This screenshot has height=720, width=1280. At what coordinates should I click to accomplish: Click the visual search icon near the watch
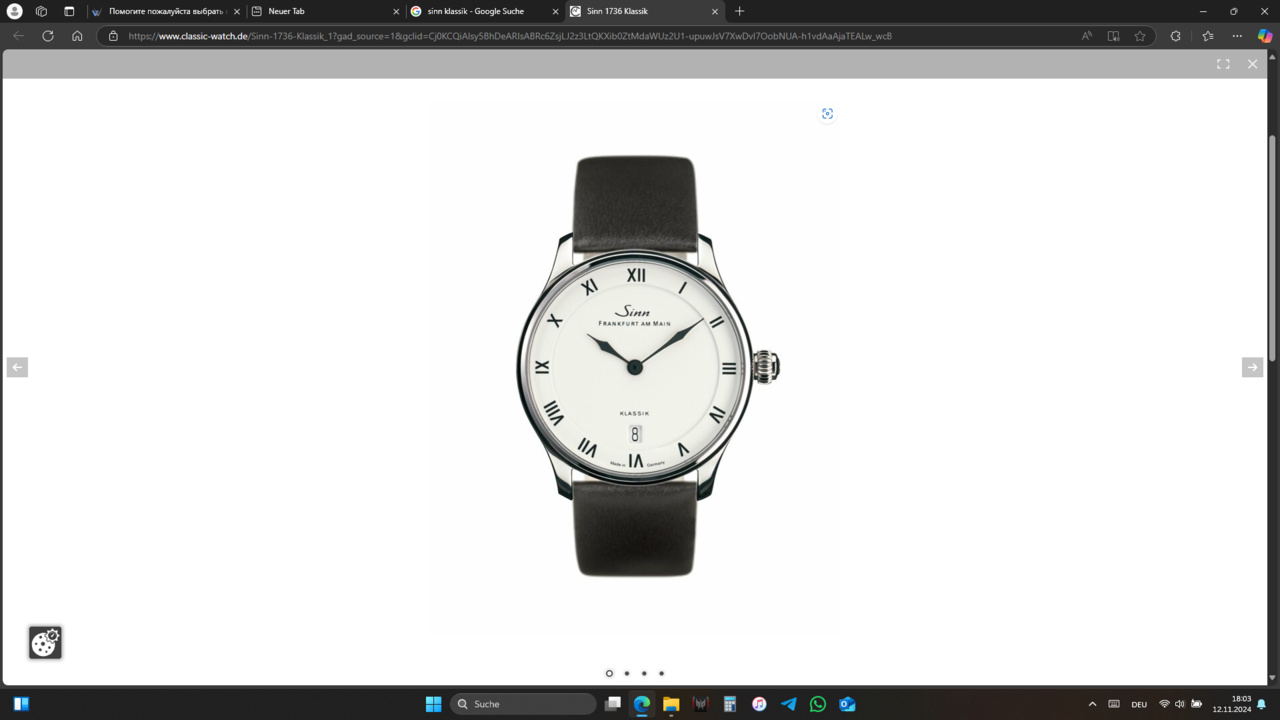point(827,114)
